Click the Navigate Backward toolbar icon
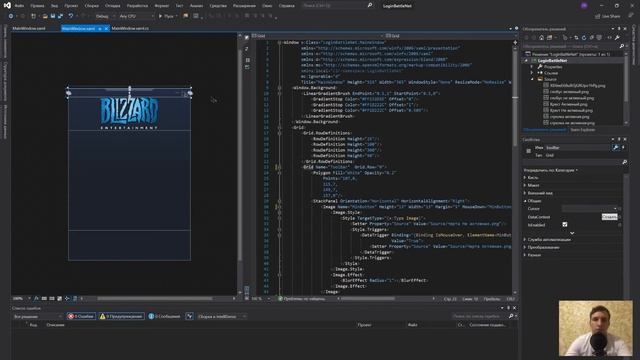 (x=11, y=16)
